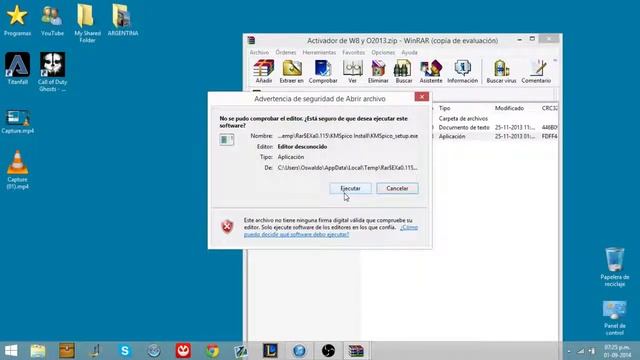Viewport: 640px width, 360px height.
Task: Select the Buscar binoculars icon
Action: pyautogui.click(x=404, y=71)
